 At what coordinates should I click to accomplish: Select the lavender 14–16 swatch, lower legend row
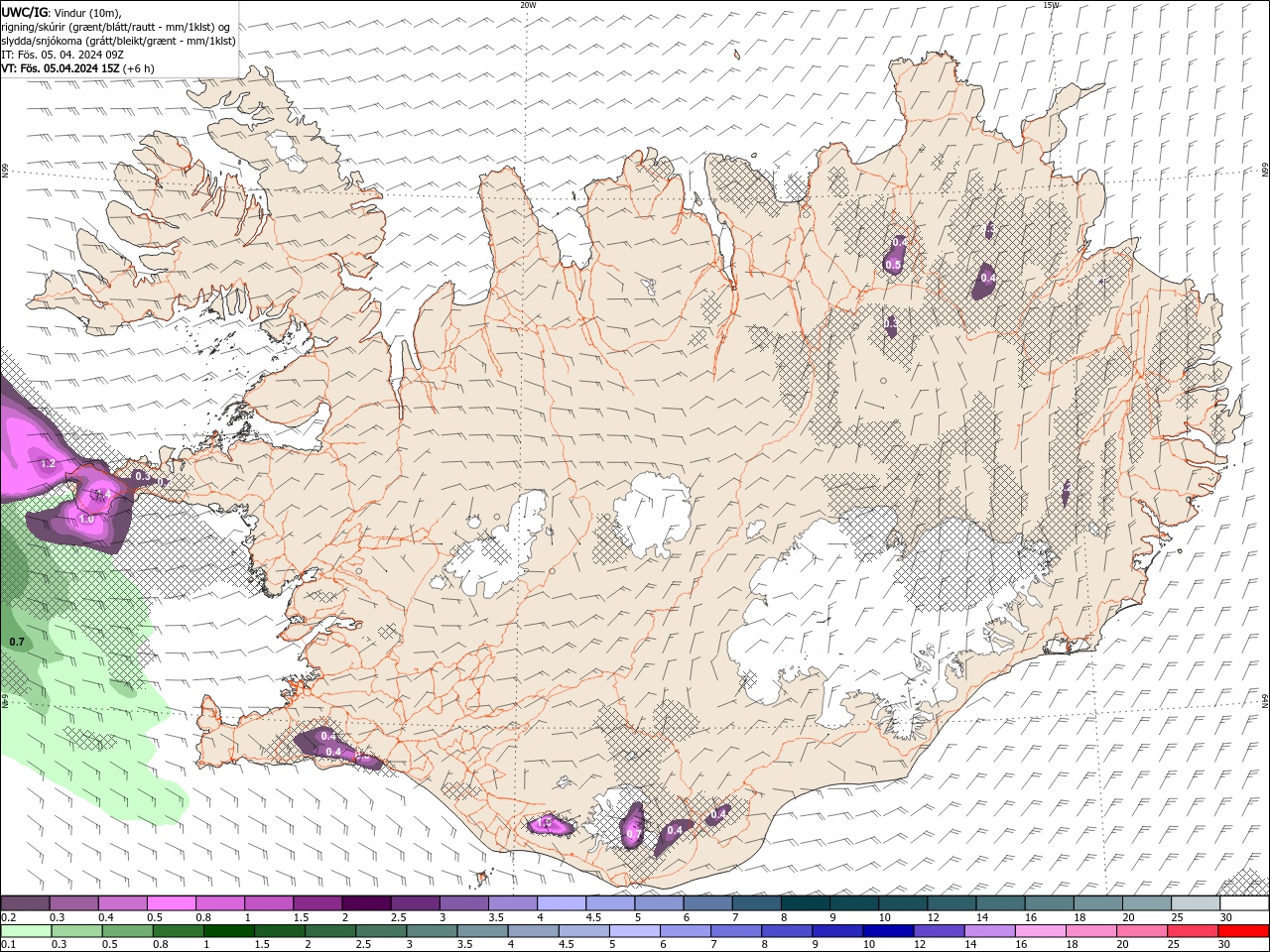[x=990, y=931]
